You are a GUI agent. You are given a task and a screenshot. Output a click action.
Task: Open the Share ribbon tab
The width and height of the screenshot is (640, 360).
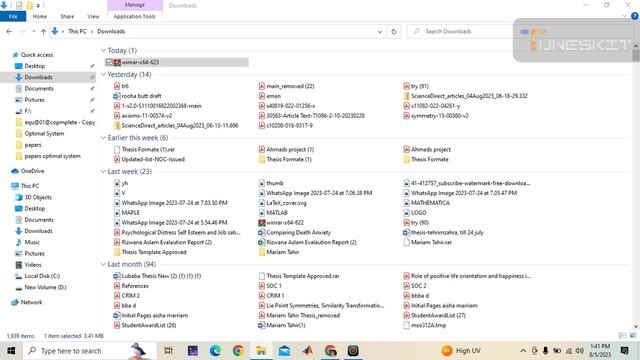pos(67,16)
